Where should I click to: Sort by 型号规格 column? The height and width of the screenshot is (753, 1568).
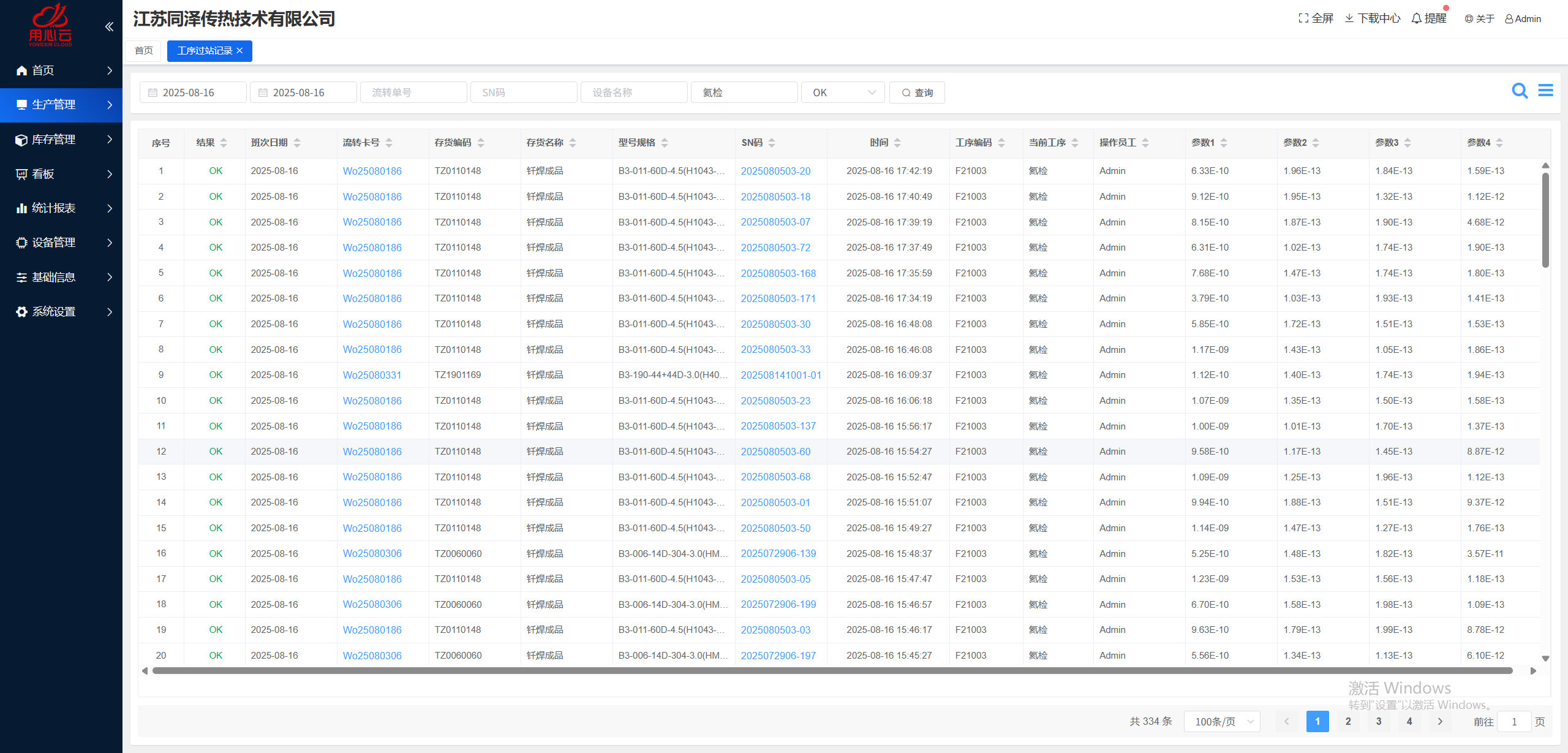pyautogui.click(x=665, y=143)
